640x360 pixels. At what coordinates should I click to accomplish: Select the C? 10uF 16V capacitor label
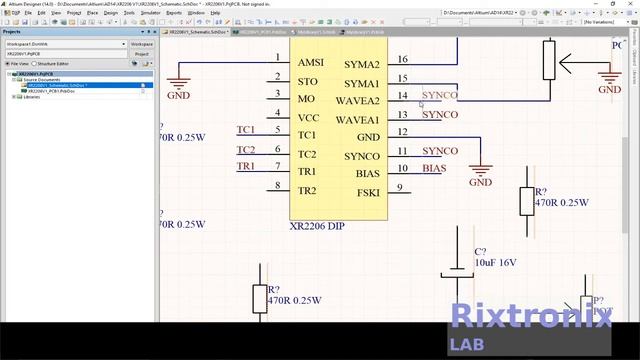coord(495,257)
